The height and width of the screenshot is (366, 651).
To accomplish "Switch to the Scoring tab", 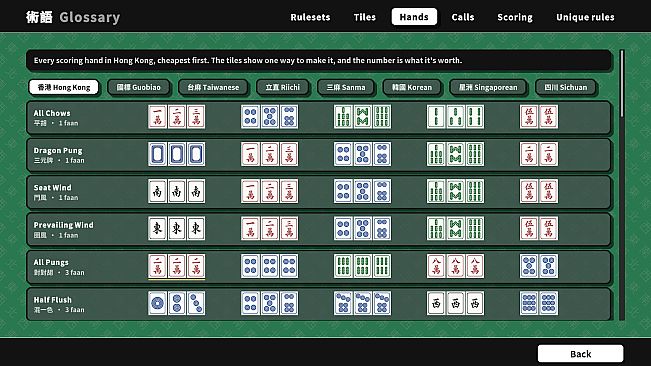I will point(515,17).
